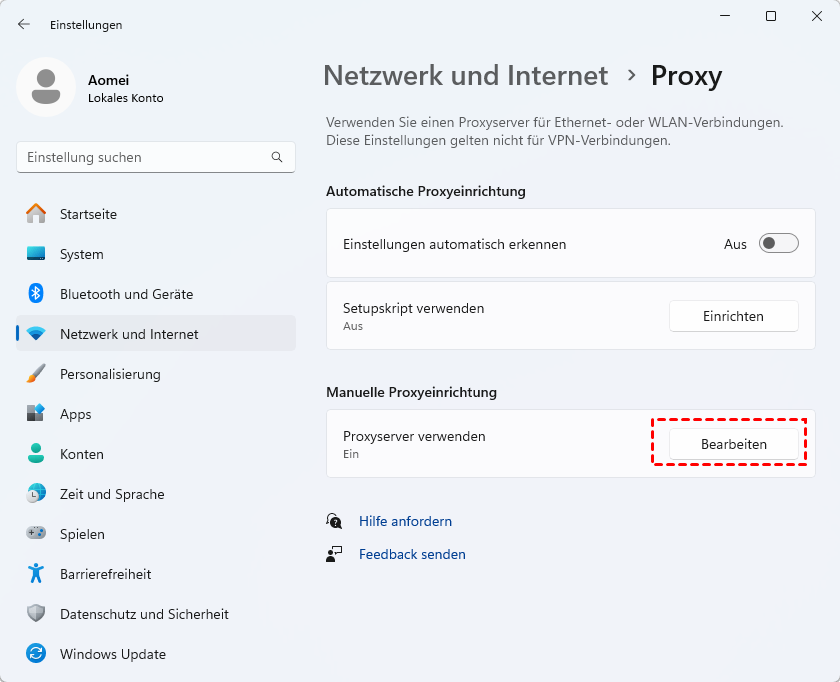Click the Einstellung suchen search field
This screenshot has height=682, width=840.
pyautogui.click(x=145, y=157)
